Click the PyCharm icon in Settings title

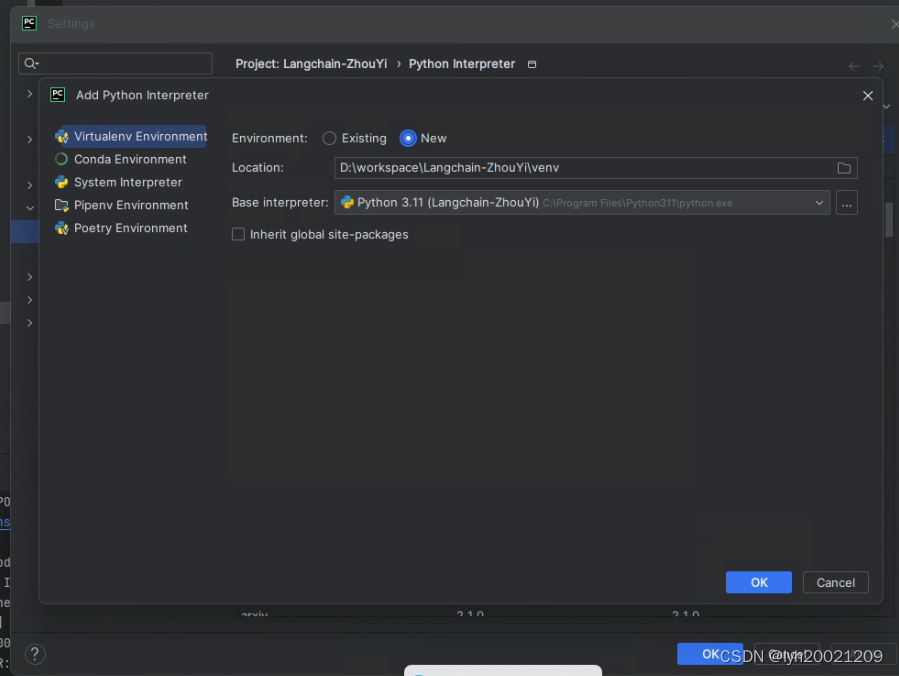29,24
